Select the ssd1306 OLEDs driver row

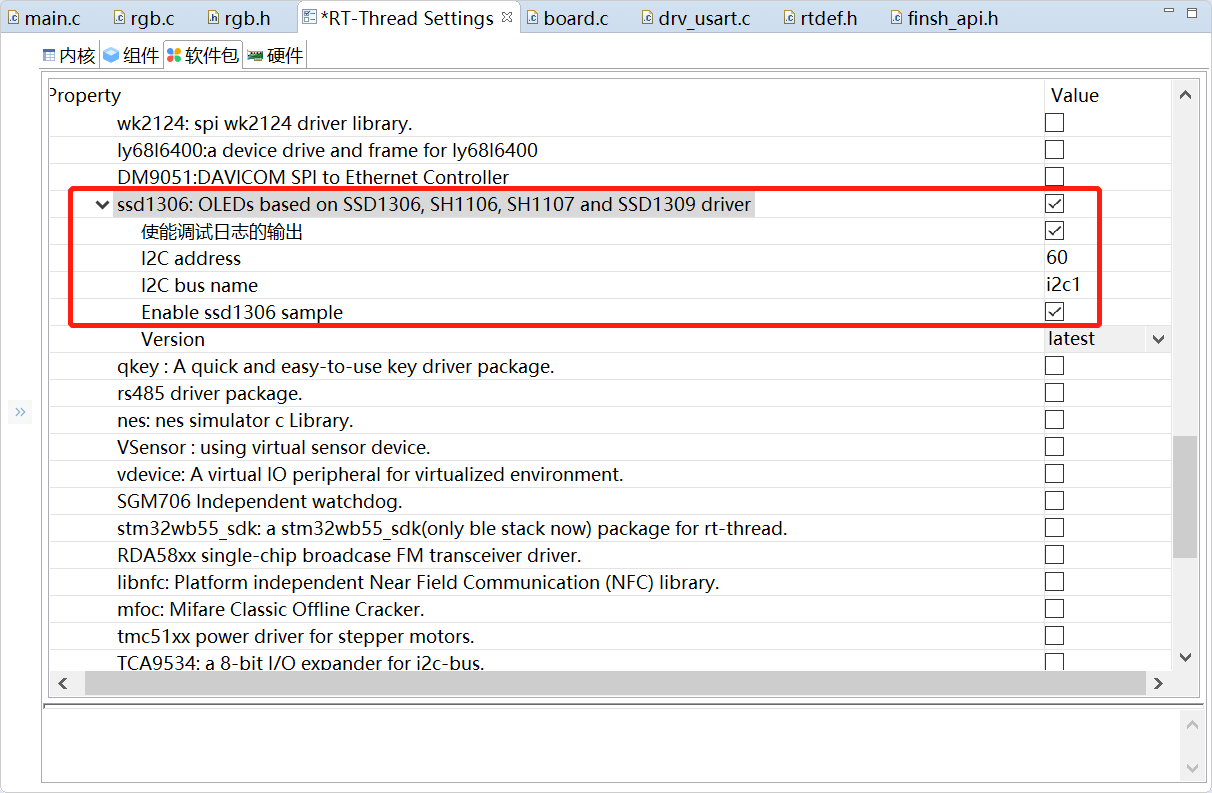point(434,204)
